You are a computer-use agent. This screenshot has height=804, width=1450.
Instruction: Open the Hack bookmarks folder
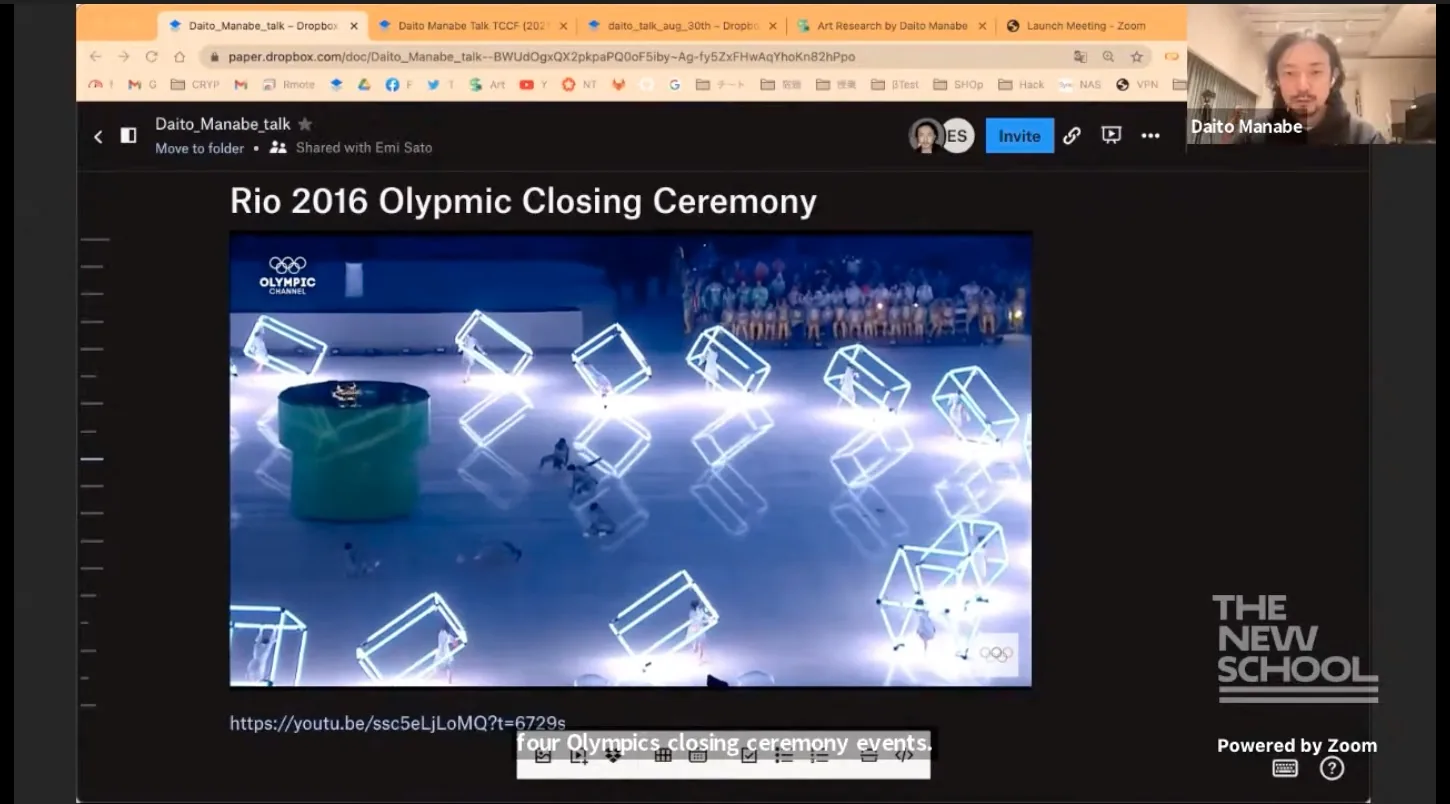[x=1021, y=85]
